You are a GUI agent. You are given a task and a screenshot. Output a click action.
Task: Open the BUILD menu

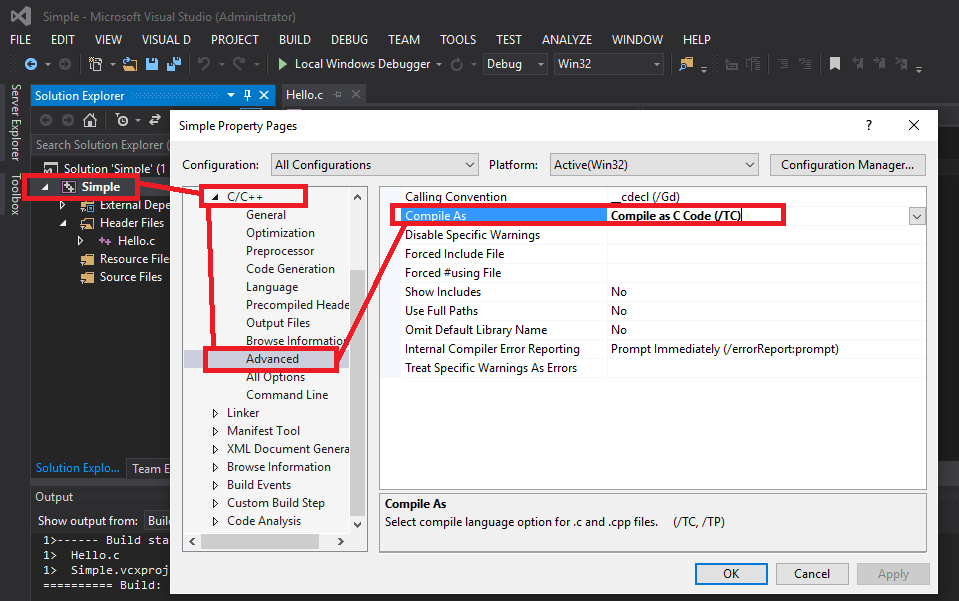click(x=295, y=40)
